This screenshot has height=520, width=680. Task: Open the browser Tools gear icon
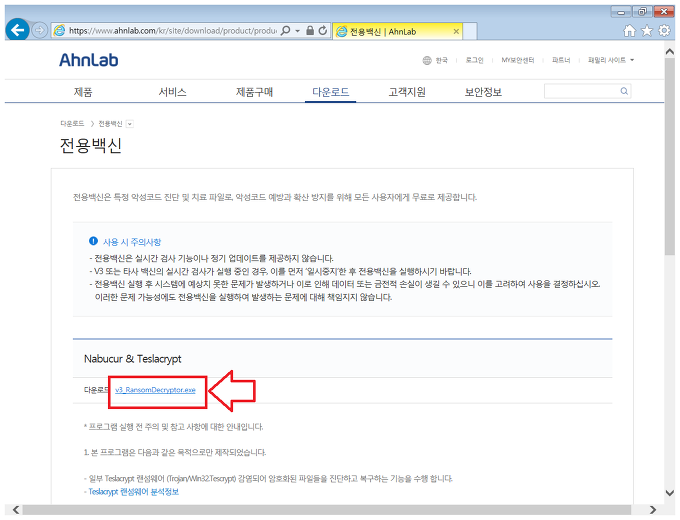(x=664, y=31)
